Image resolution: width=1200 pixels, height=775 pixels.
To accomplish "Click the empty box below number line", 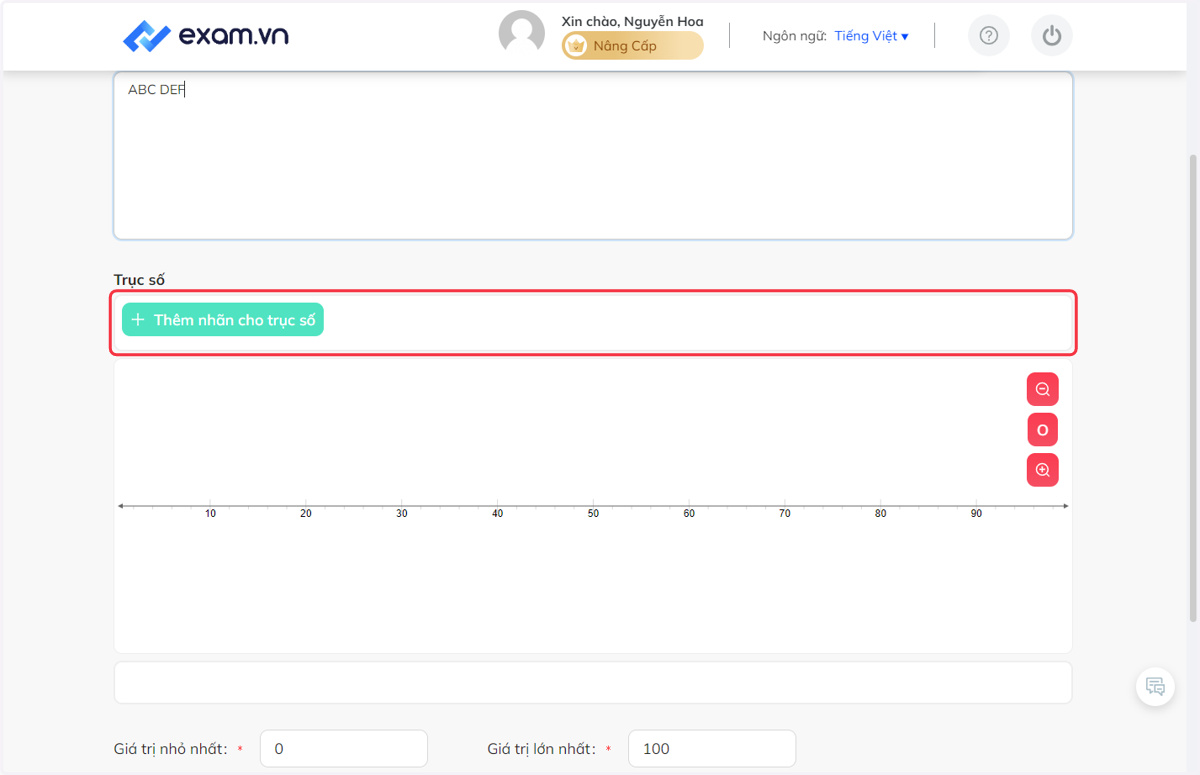I will coord(593,682).
